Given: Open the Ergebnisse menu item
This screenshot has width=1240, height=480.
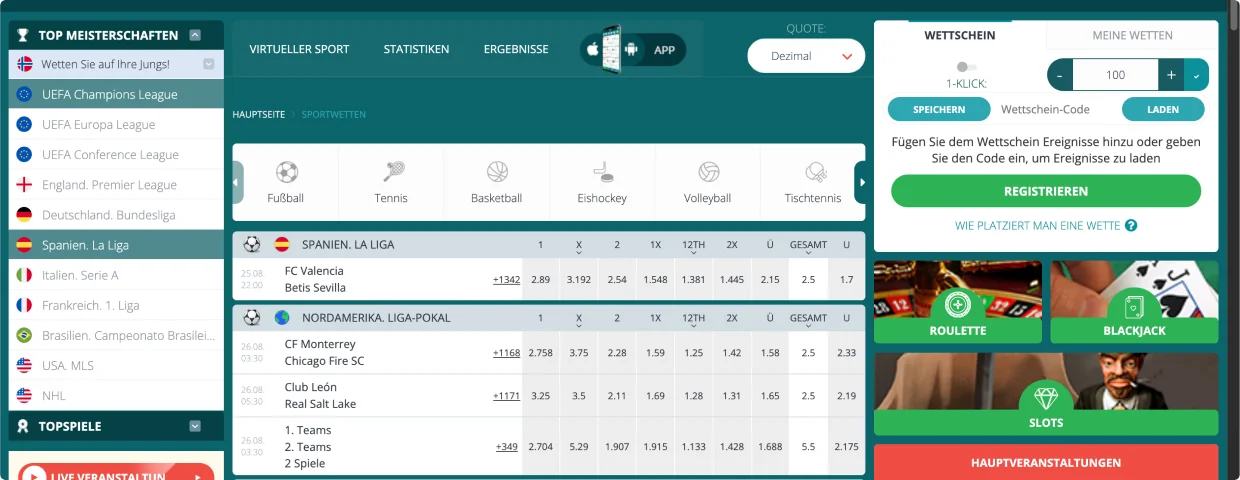Looking at the screenshot, I should click(516, 49).
